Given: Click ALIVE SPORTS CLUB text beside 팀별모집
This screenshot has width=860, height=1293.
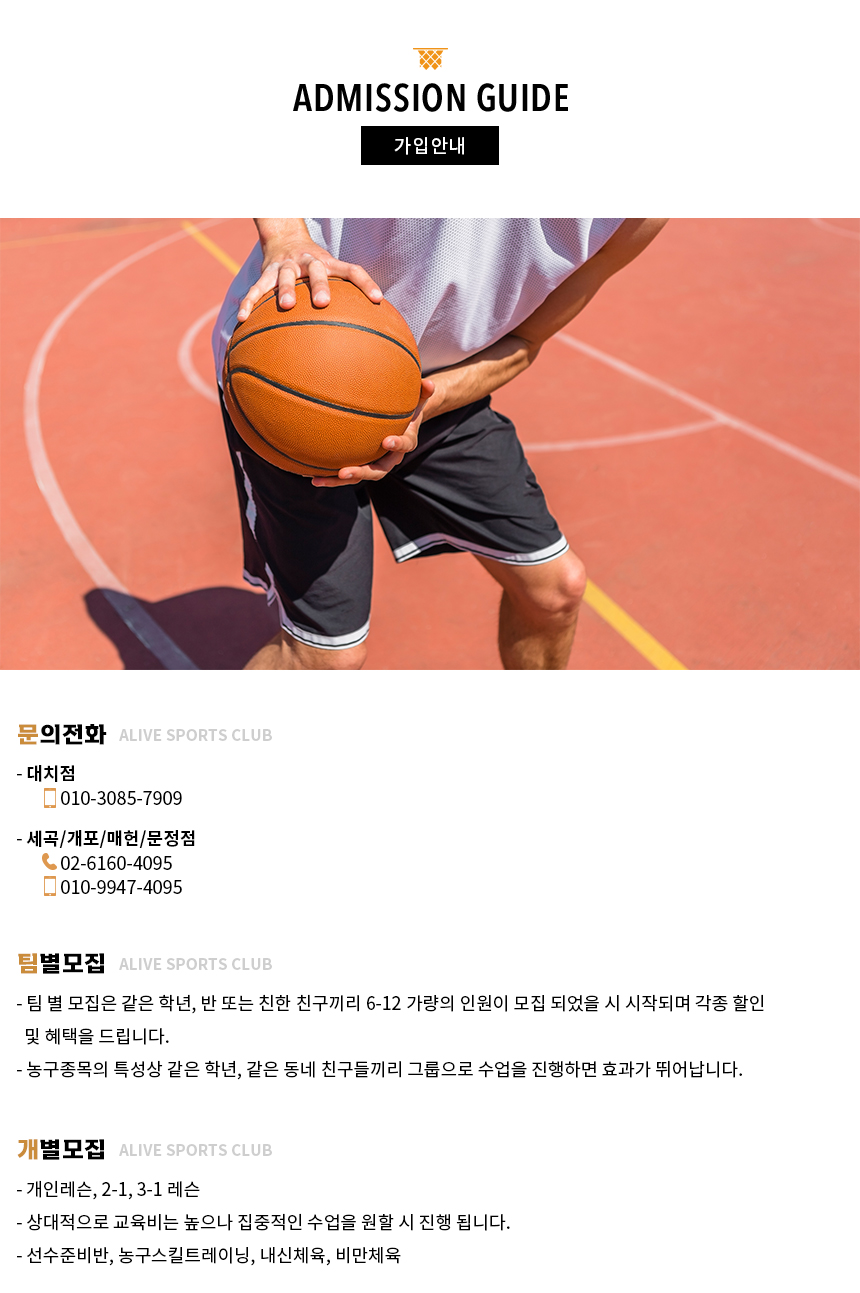Looking at the screenshot, I should [195, 964].
